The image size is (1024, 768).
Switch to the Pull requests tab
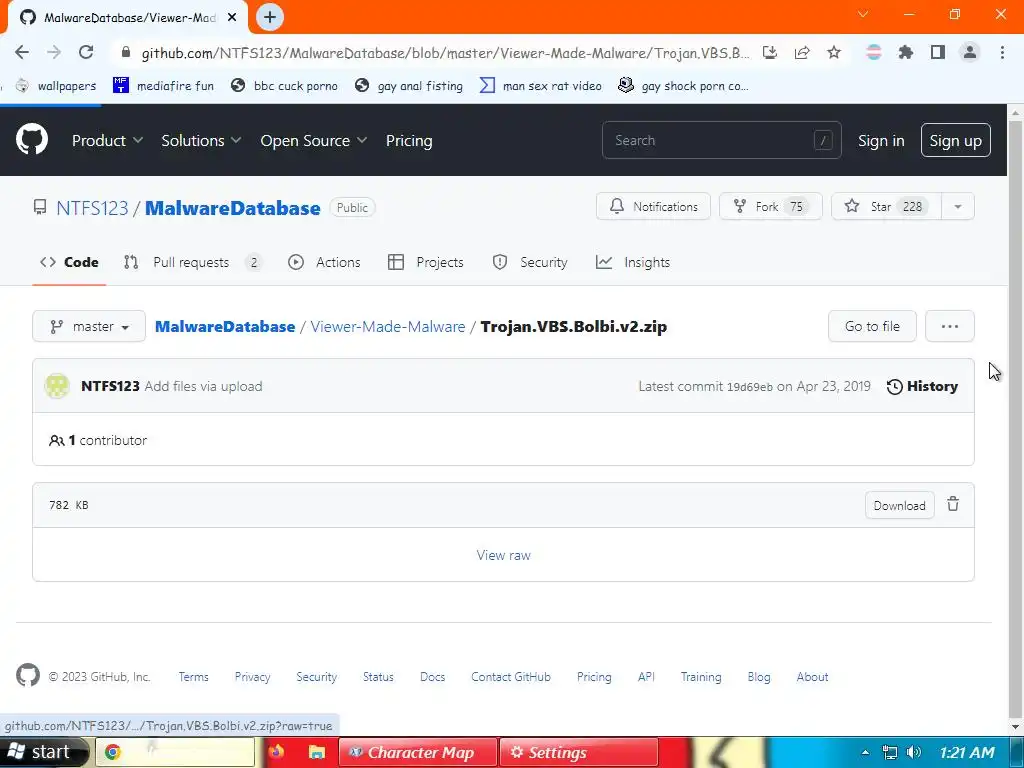click(x=193, y=262)
